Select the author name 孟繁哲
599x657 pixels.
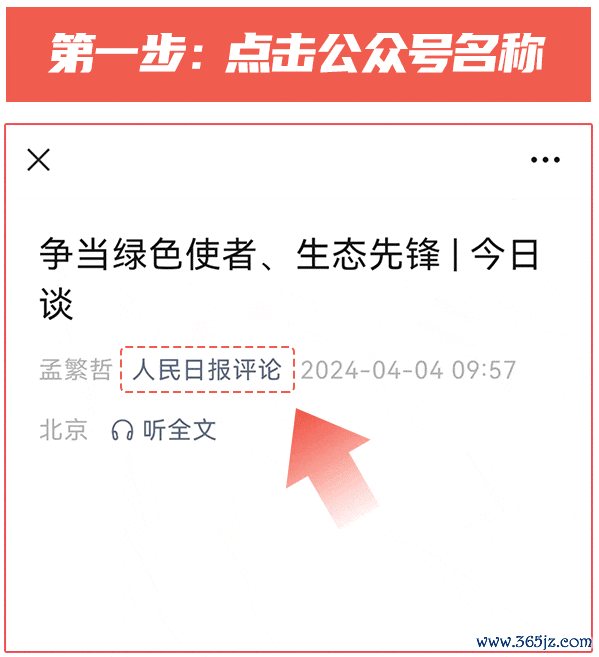76,370
